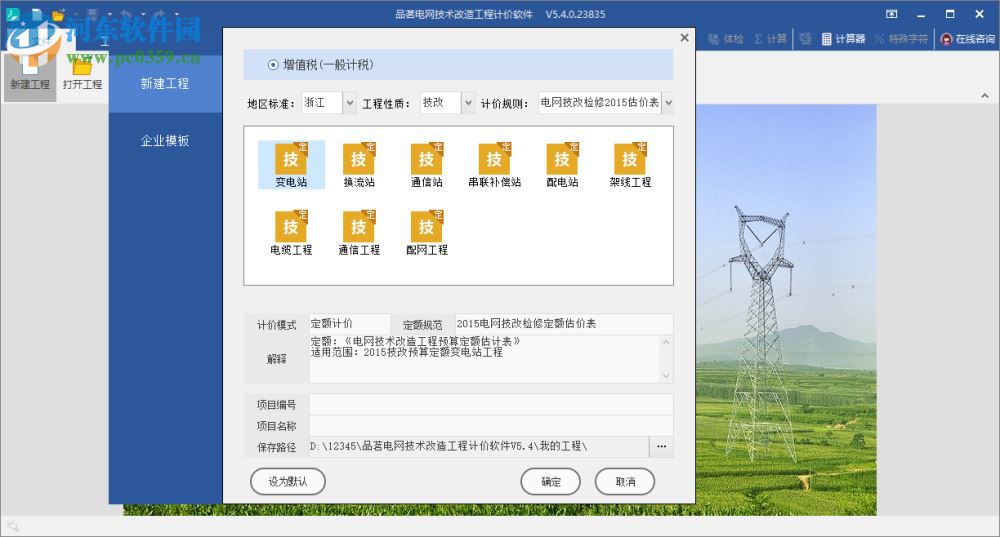Open the 工程性质 dropdown
The width and height of the screenshot is (1000, 537).
468,103
